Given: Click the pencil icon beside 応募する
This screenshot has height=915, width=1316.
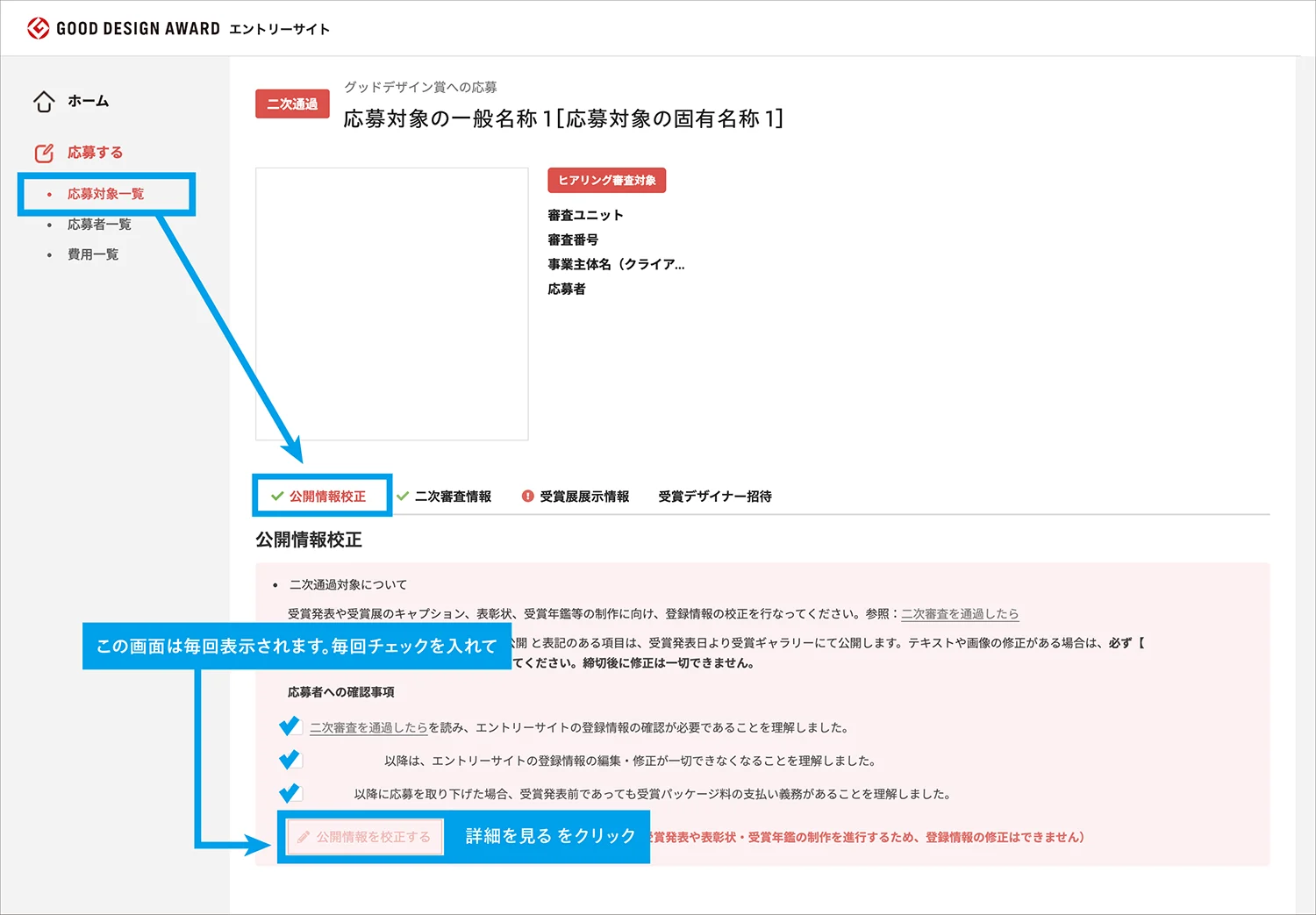Looking at the screenshot, I should click(43, 152).
